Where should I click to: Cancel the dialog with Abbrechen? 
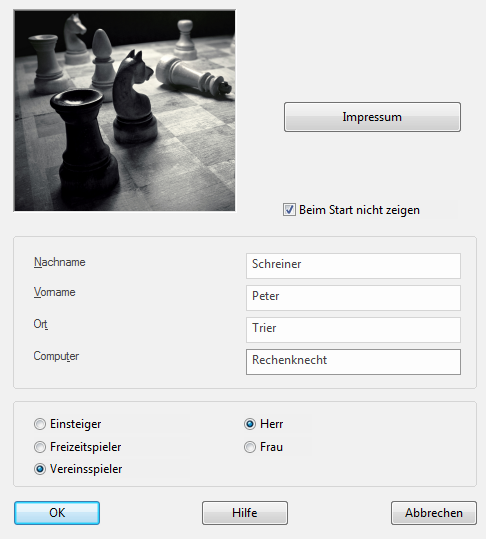point(434,513)
